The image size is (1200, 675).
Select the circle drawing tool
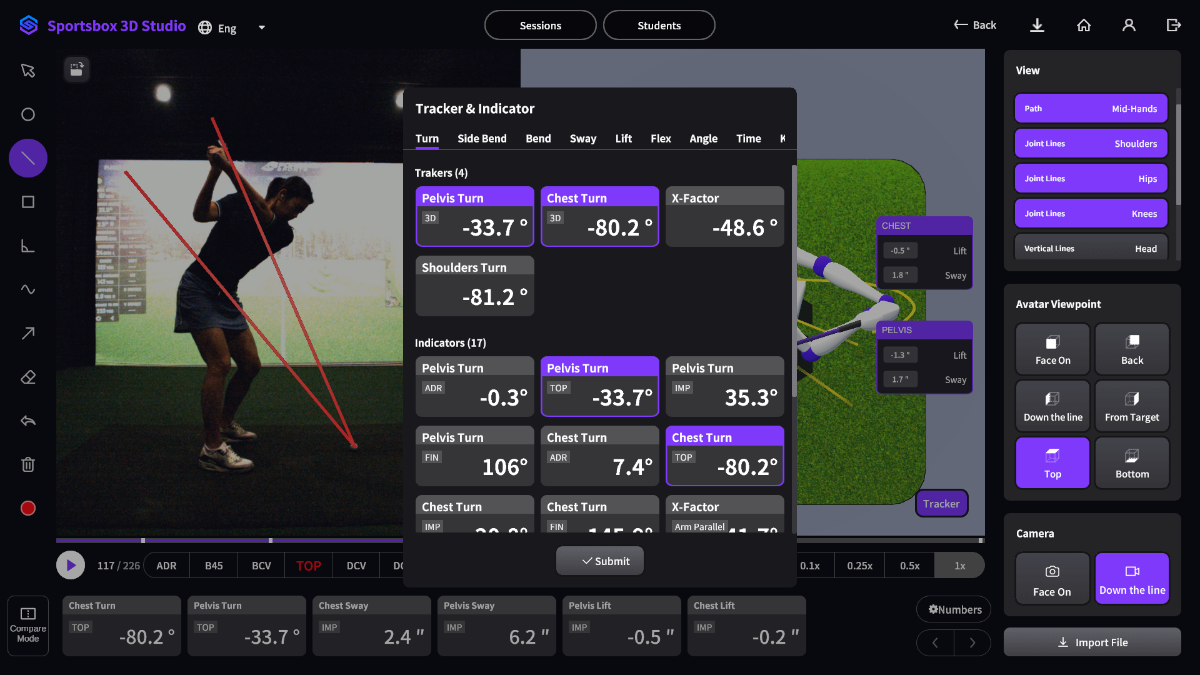point(28,114)
